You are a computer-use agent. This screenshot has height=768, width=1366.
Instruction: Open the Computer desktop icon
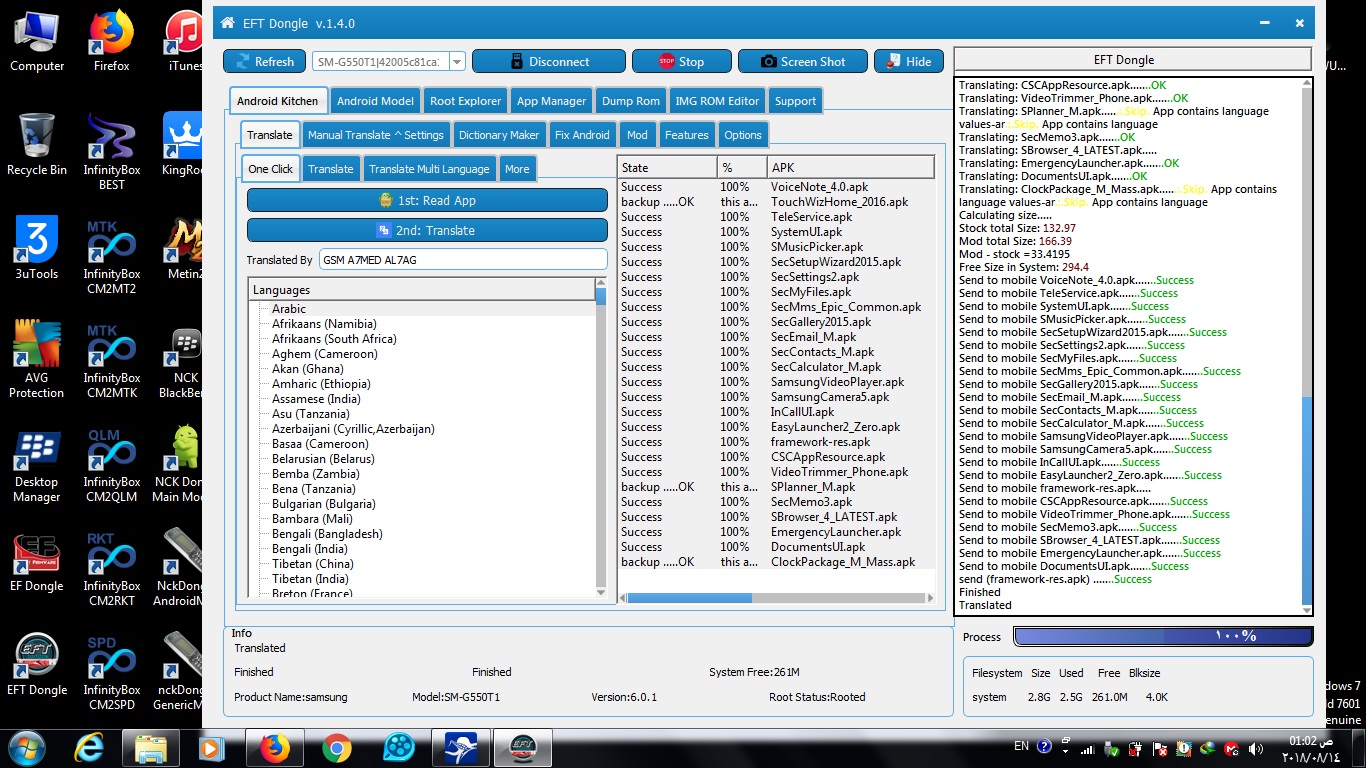[37, 41]
